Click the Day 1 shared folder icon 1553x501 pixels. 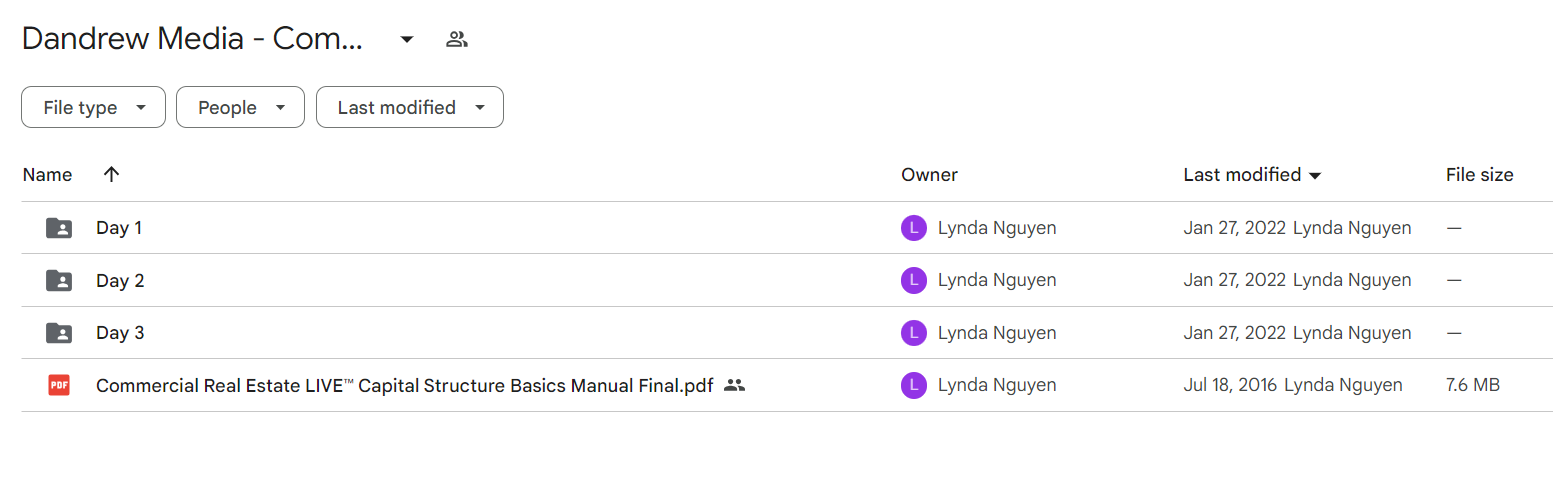59,228
